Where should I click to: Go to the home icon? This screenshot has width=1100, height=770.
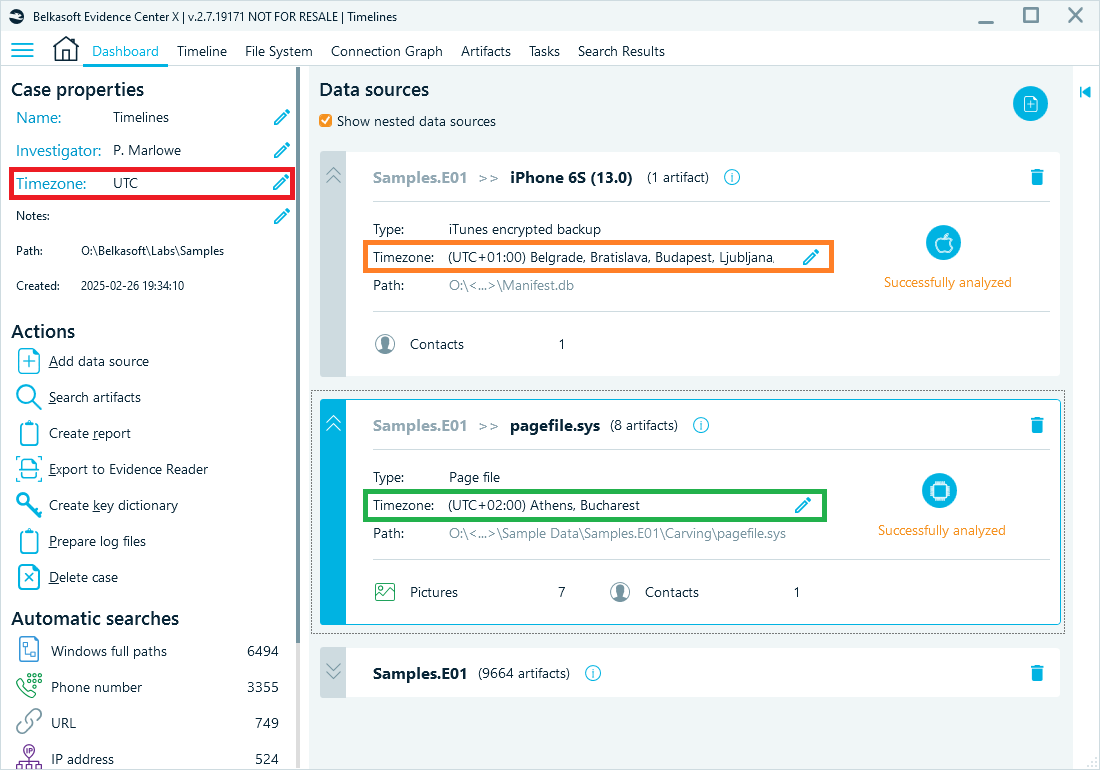pyautogui.click(x=65, y=49)
